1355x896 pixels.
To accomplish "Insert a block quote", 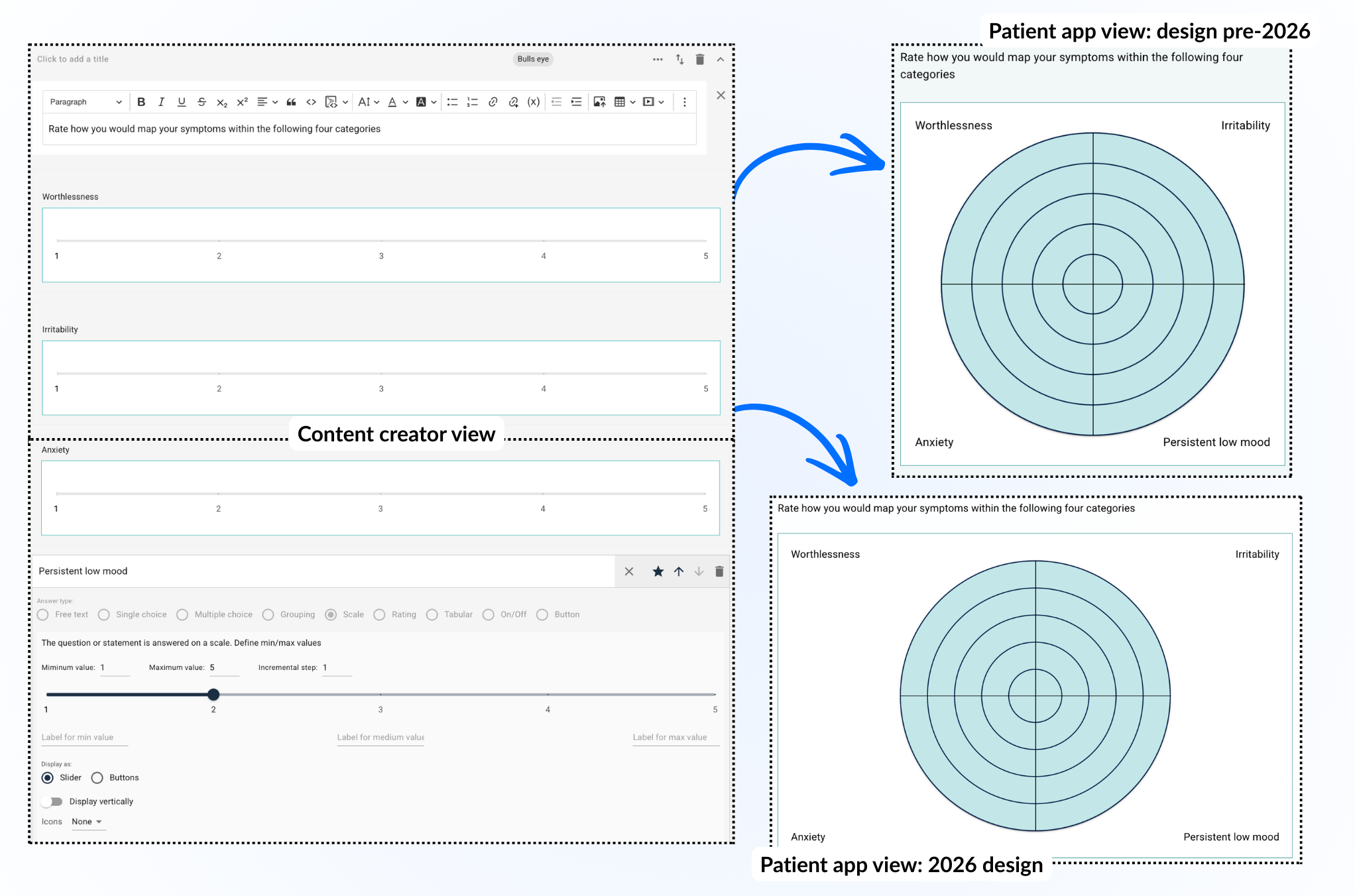I will pyautogui.click(x=291, y=102).
